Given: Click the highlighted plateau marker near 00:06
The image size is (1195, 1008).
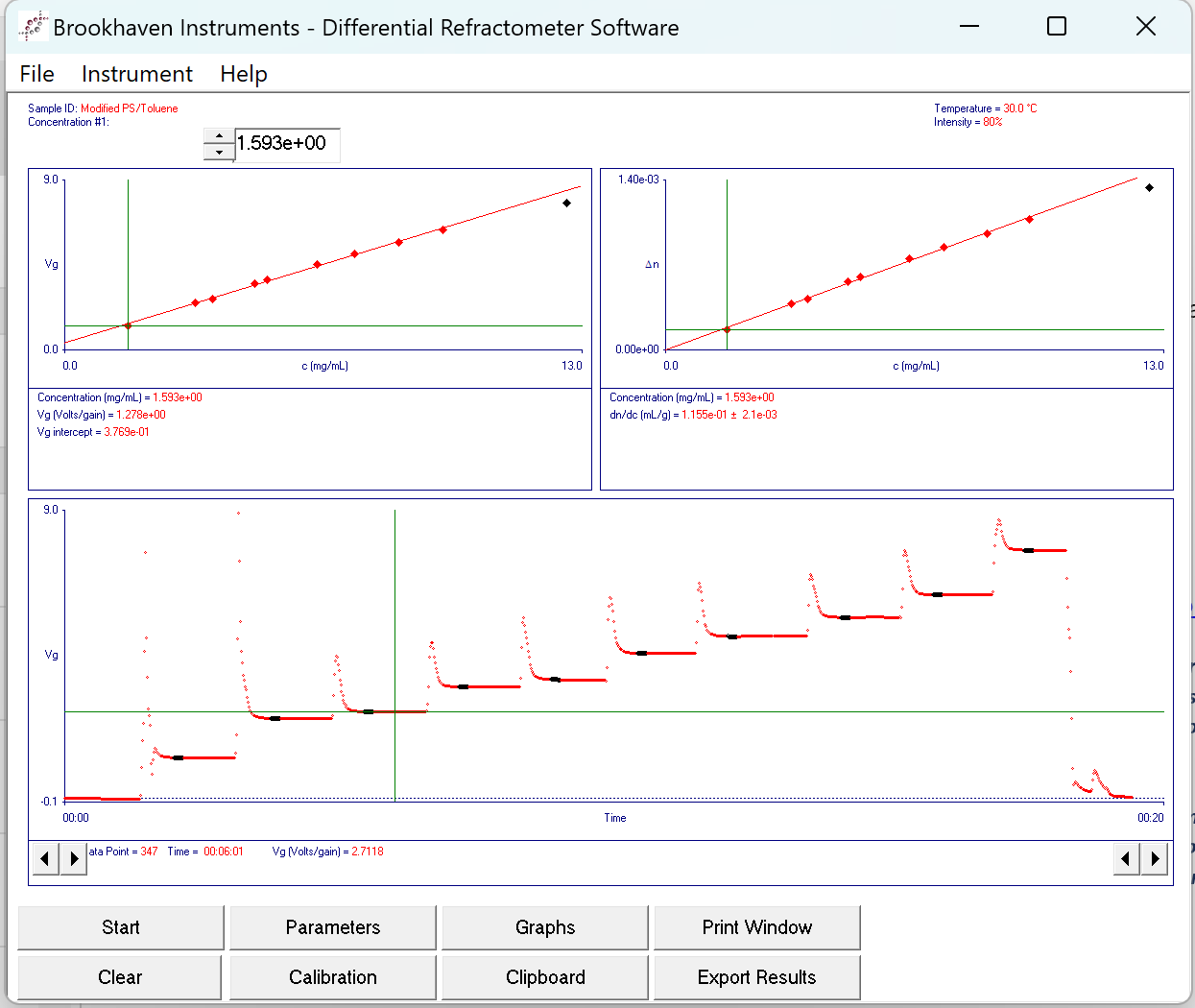Looking at the screenshot, I should [367, 712].
